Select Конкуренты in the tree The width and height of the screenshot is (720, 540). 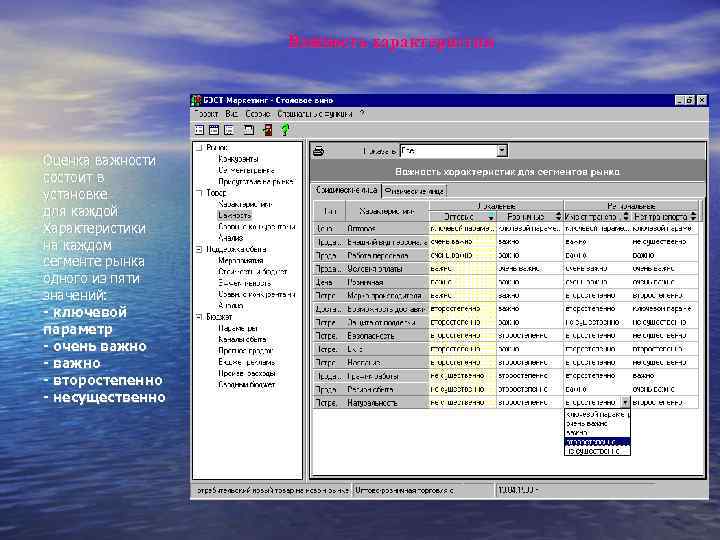[239, 159]
